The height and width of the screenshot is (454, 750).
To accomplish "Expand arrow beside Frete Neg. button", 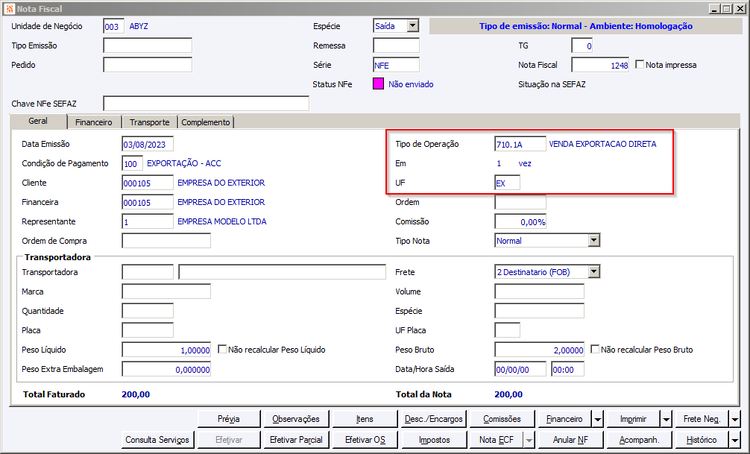I will [x=735, y=419].
